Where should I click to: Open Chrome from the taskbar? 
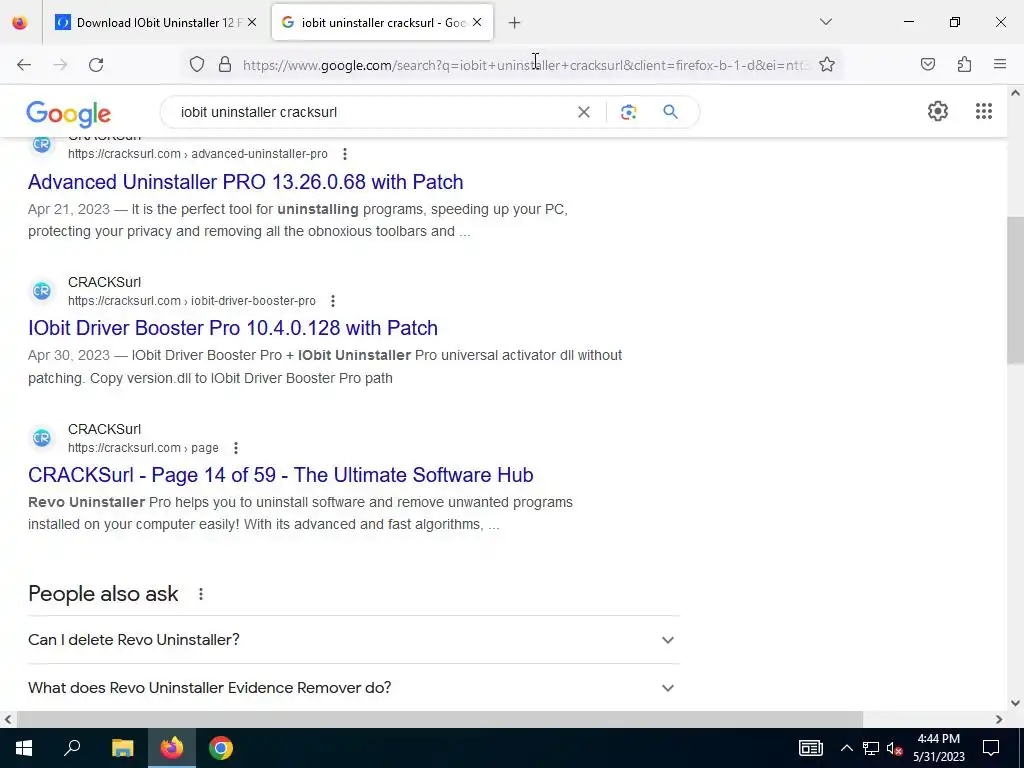(221, 748)
